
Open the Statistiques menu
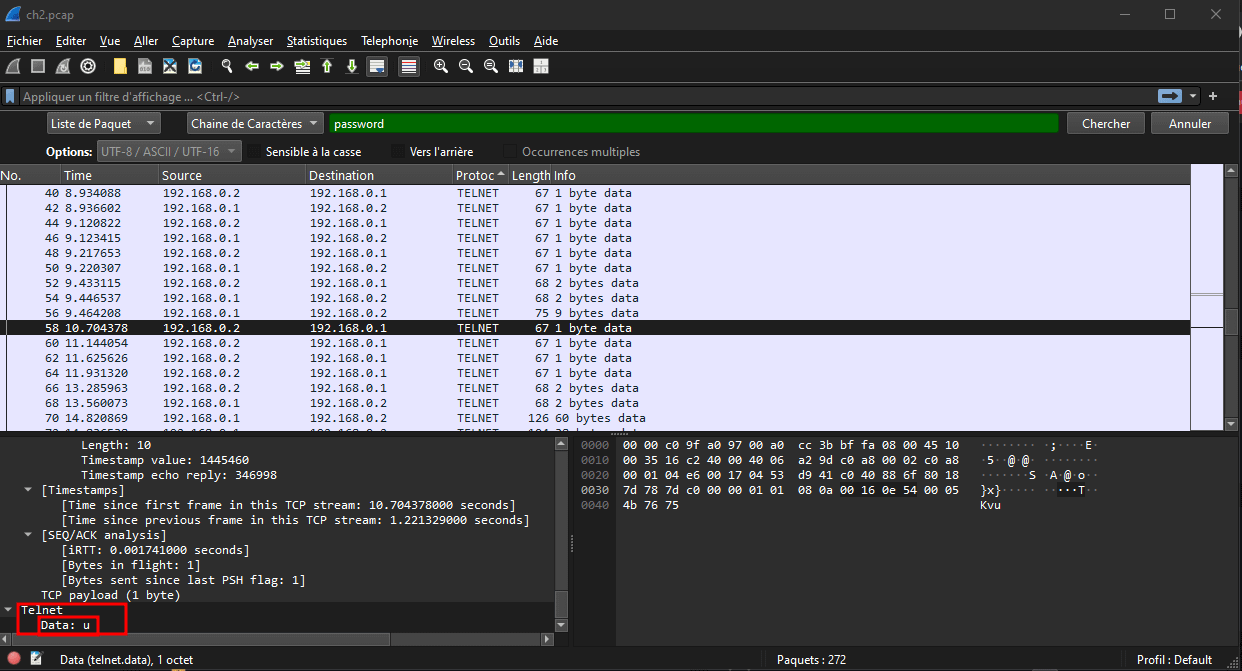click(x=316, y=41)
